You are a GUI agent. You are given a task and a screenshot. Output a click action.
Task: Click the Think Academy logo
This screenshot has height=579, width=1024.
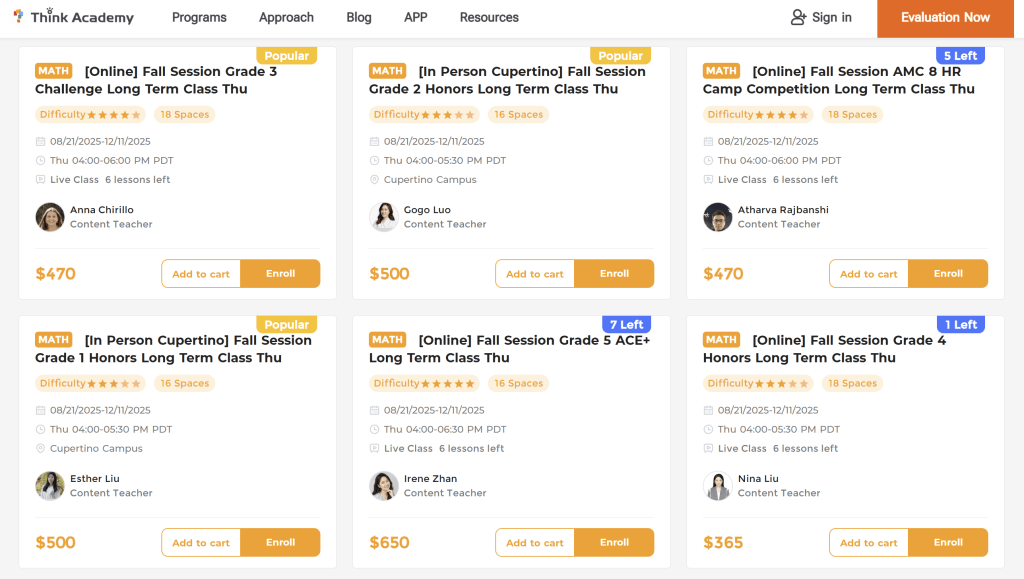(x=72, y=17)
